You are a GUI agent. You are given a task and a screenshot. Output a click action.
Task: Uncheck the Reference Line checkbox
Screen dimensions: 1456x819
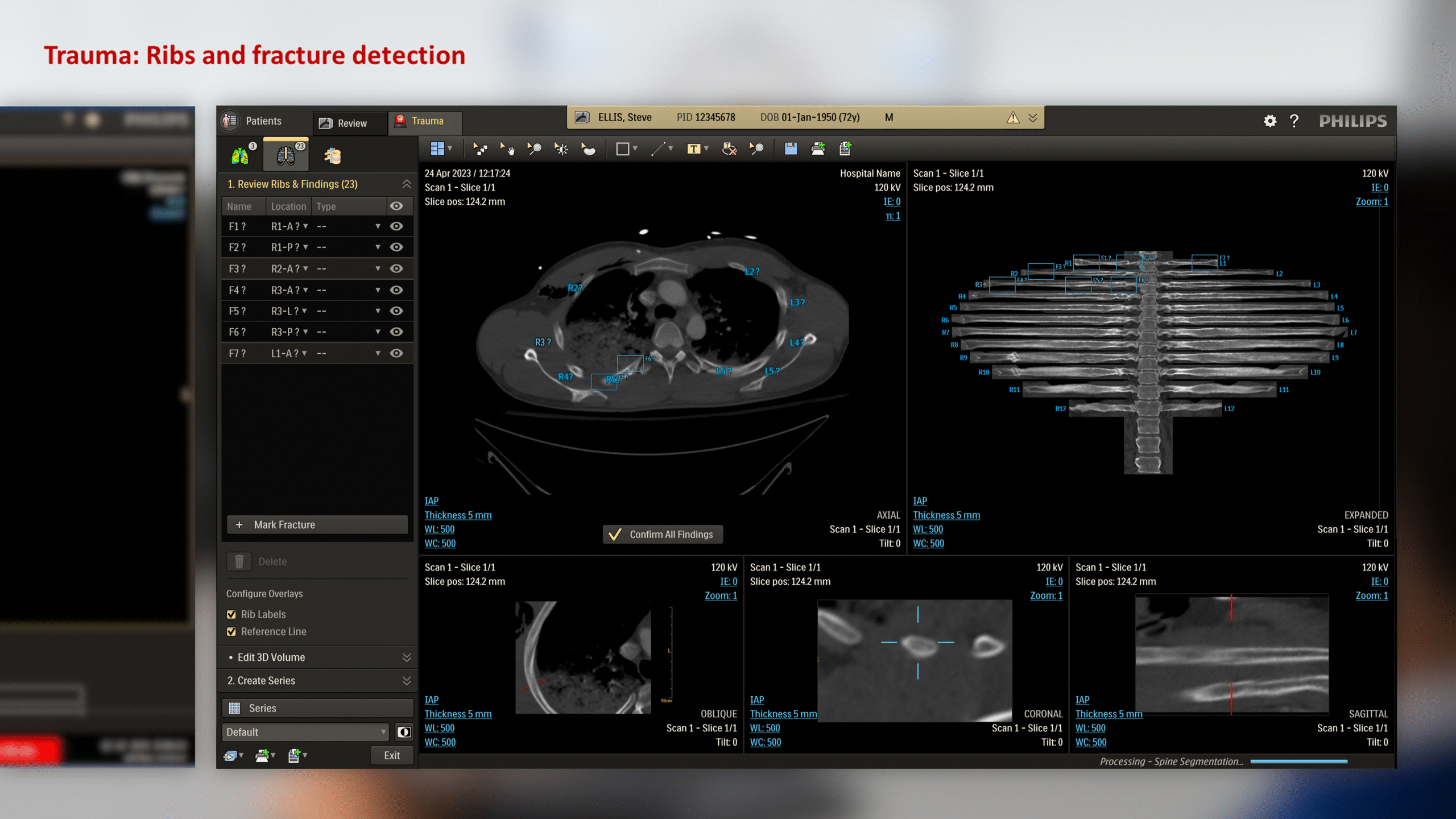click(231, 631)
